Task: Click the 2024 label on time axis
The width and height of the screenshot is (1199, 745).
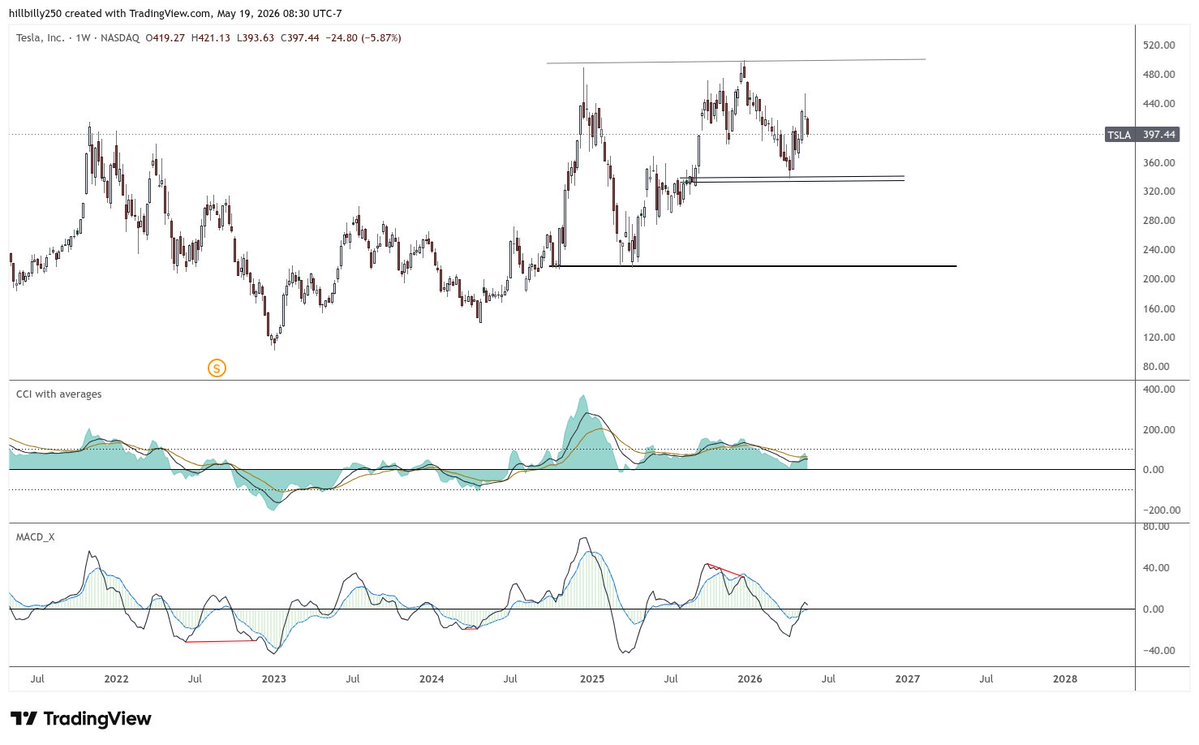Action: click(431, 679)
